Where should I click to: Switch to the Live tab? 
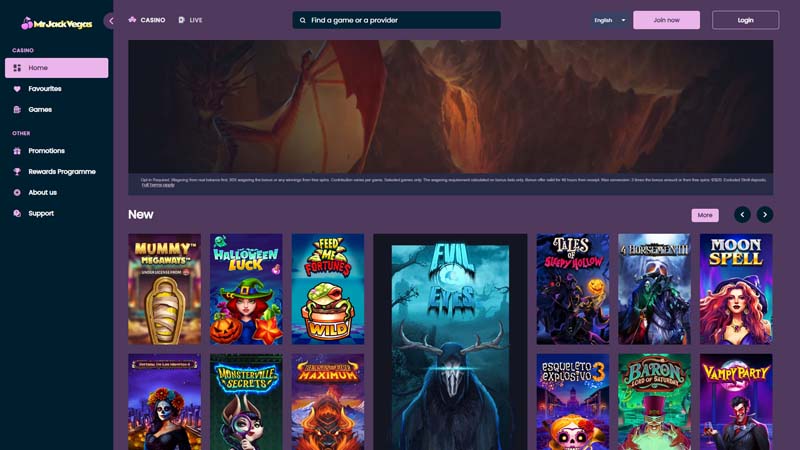(x=190, y=20)
